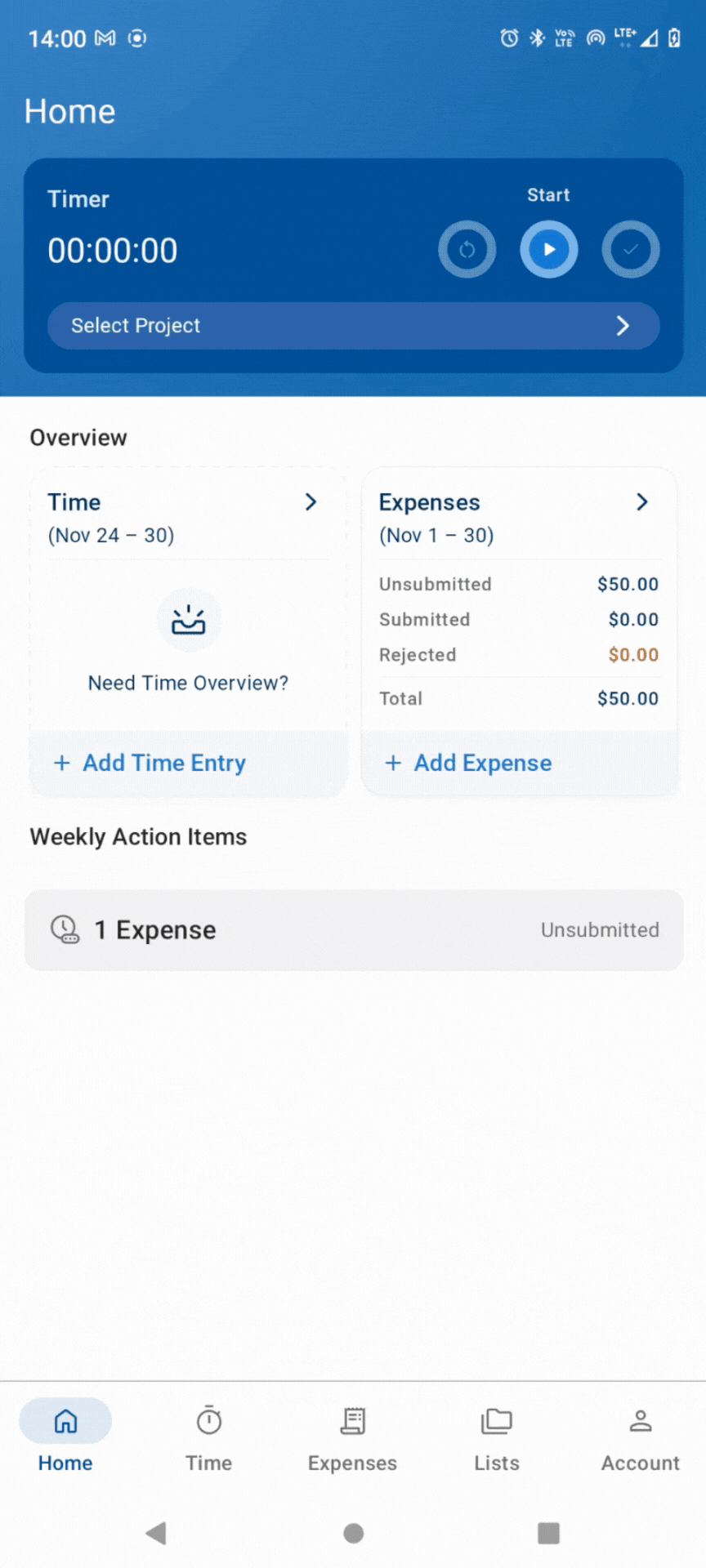Open the 1 Expense unsubmitted action item

(x=353, y=930)
